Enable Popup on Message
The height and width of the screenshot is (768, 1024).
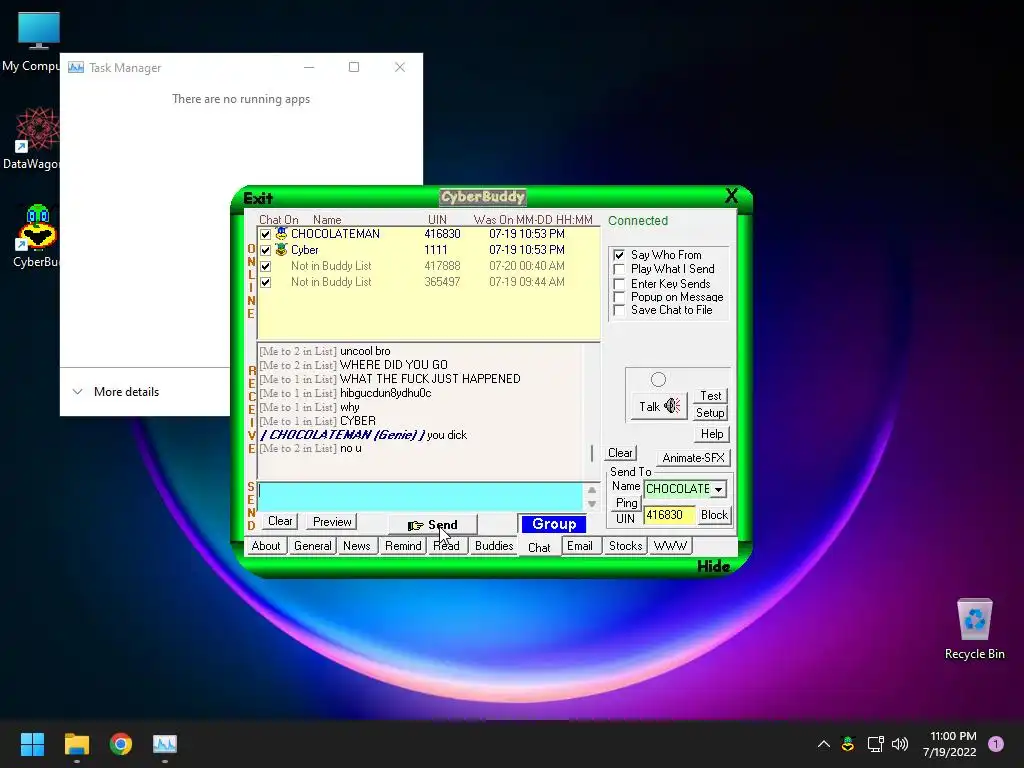click(x=619, y=297)
